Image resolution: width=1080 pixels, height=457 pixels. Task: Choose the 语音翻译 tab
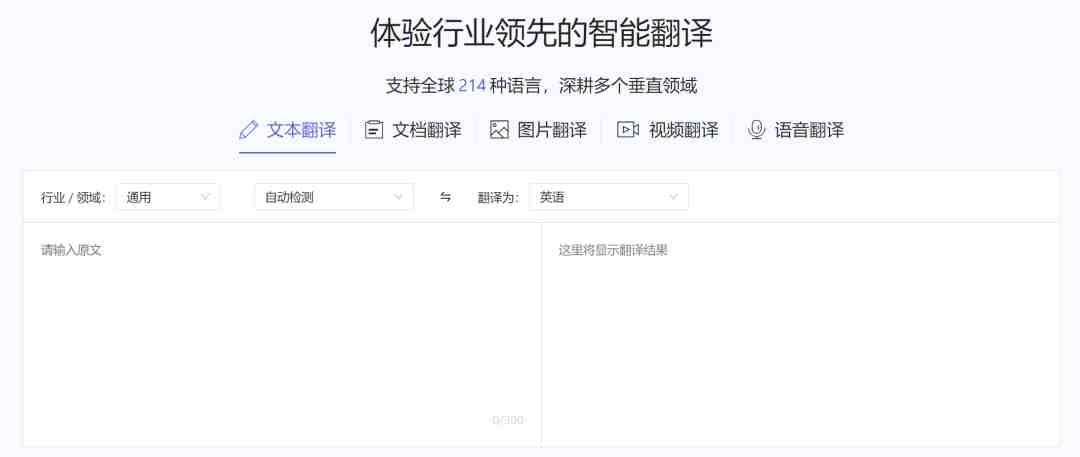(x=796, y=130)
